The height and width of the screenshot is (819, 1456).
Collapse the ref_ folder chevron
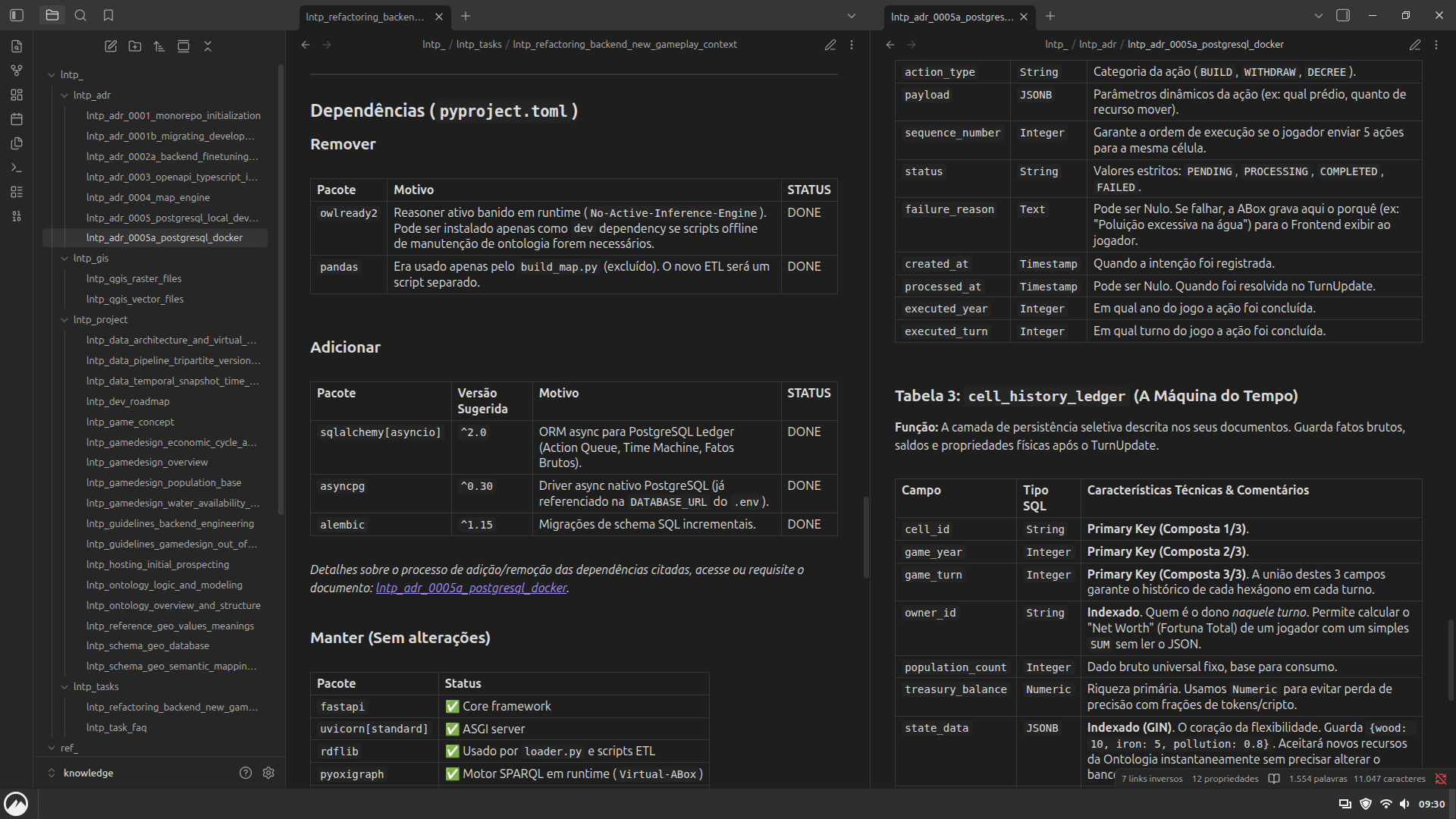(52, 748)
